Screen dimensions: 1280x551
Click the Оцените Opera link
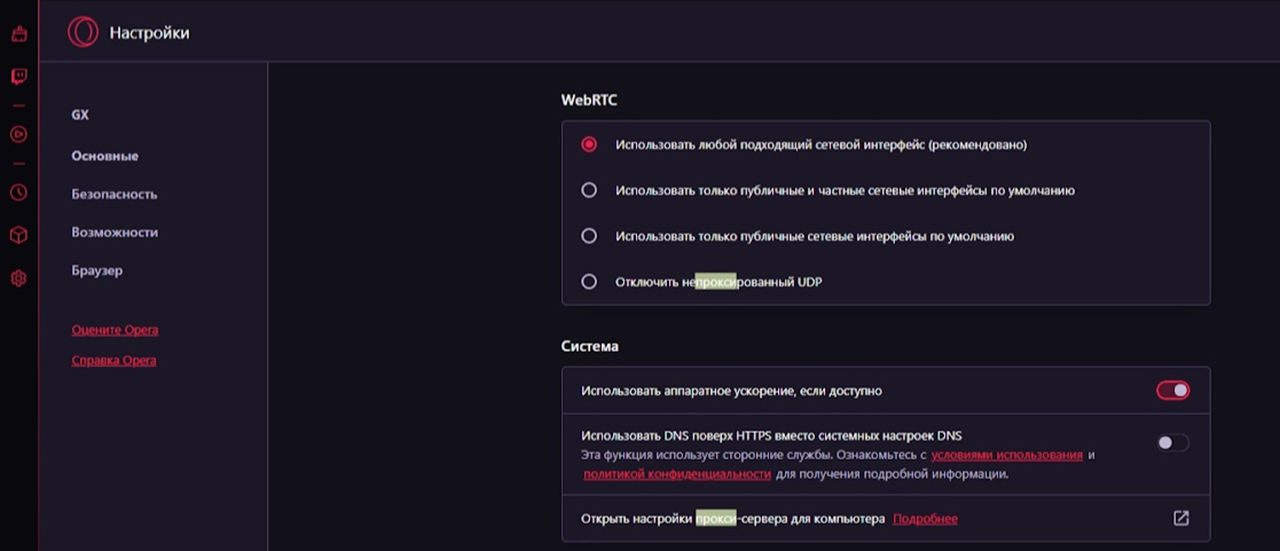click(114, 330)
